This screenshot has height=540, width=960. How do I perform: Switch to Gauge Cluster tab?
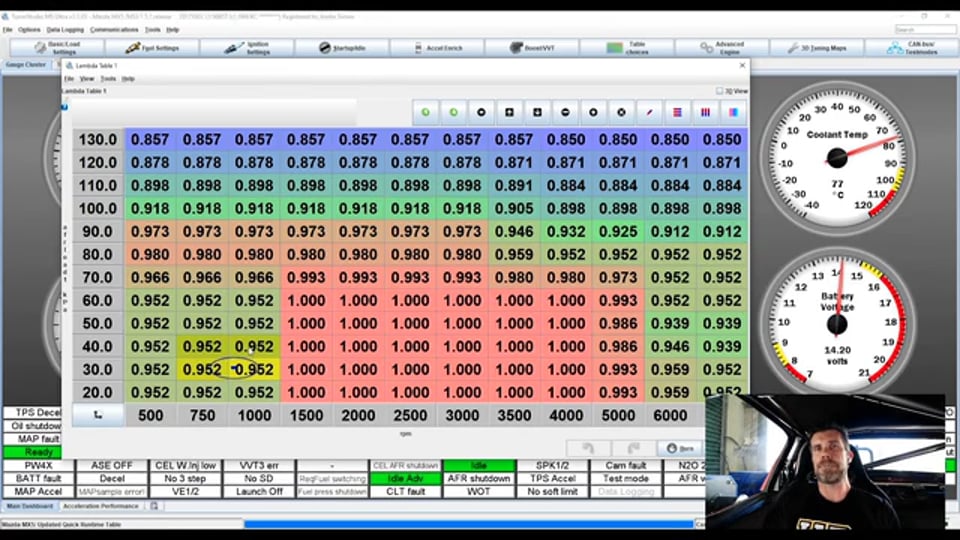[26, 64]
